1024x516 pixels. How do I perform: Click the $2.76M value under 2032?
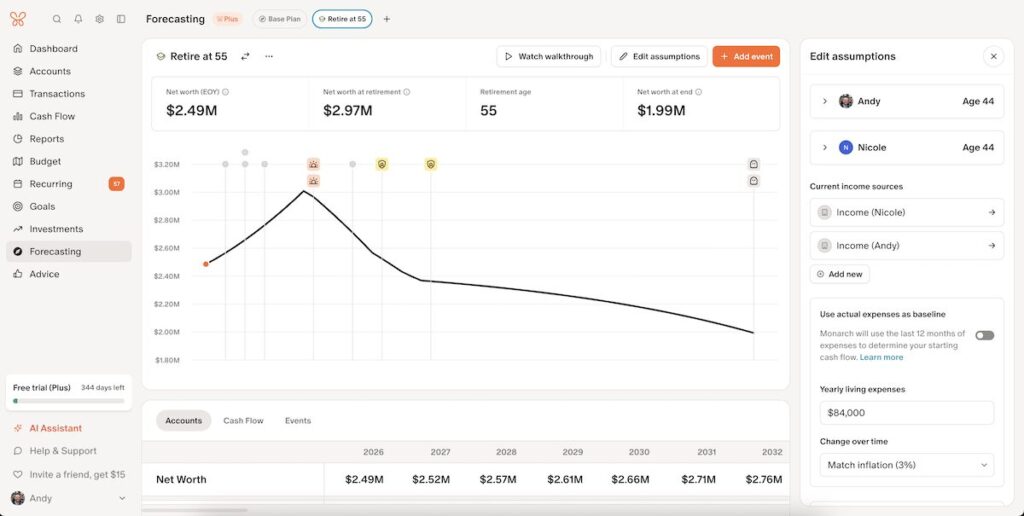point(763,479)
